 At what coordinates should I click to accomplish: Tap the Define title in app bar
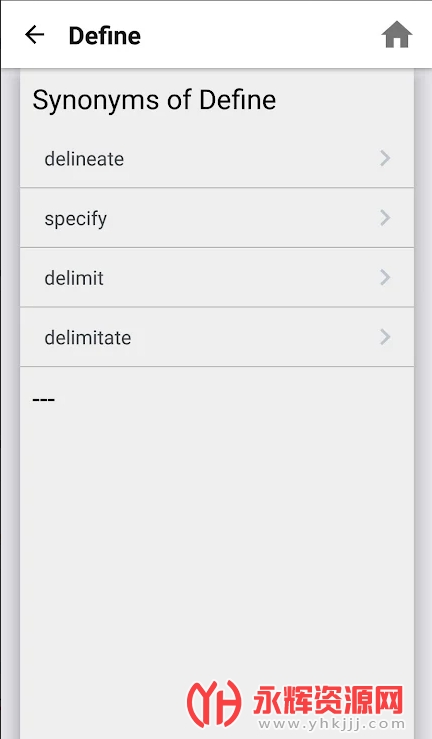click(x=105, y=36)
